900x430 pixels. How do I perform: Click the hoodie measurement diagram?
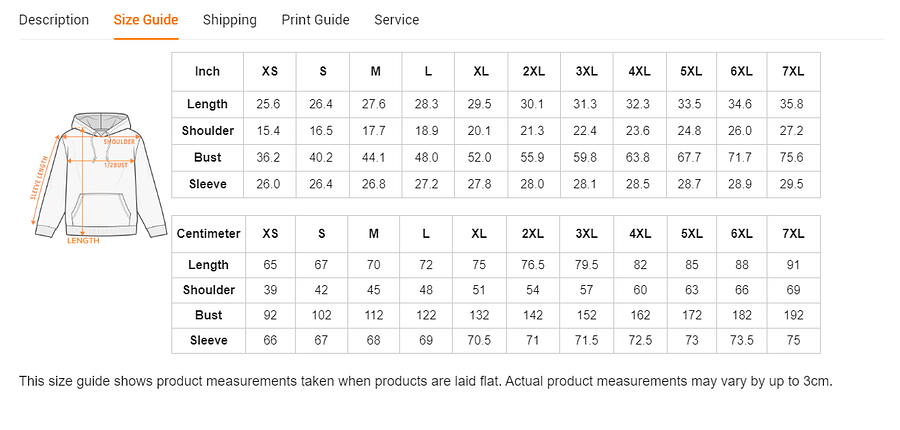coord(98,178)
